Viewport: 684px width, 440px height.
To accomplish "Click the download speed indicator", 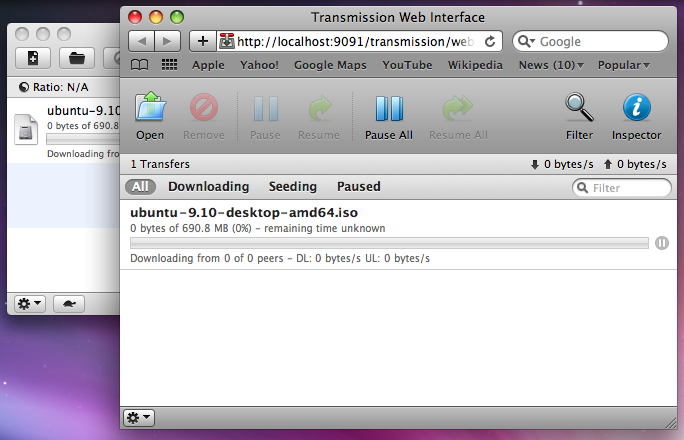I will pyautogui.click(x=562, y=164).
